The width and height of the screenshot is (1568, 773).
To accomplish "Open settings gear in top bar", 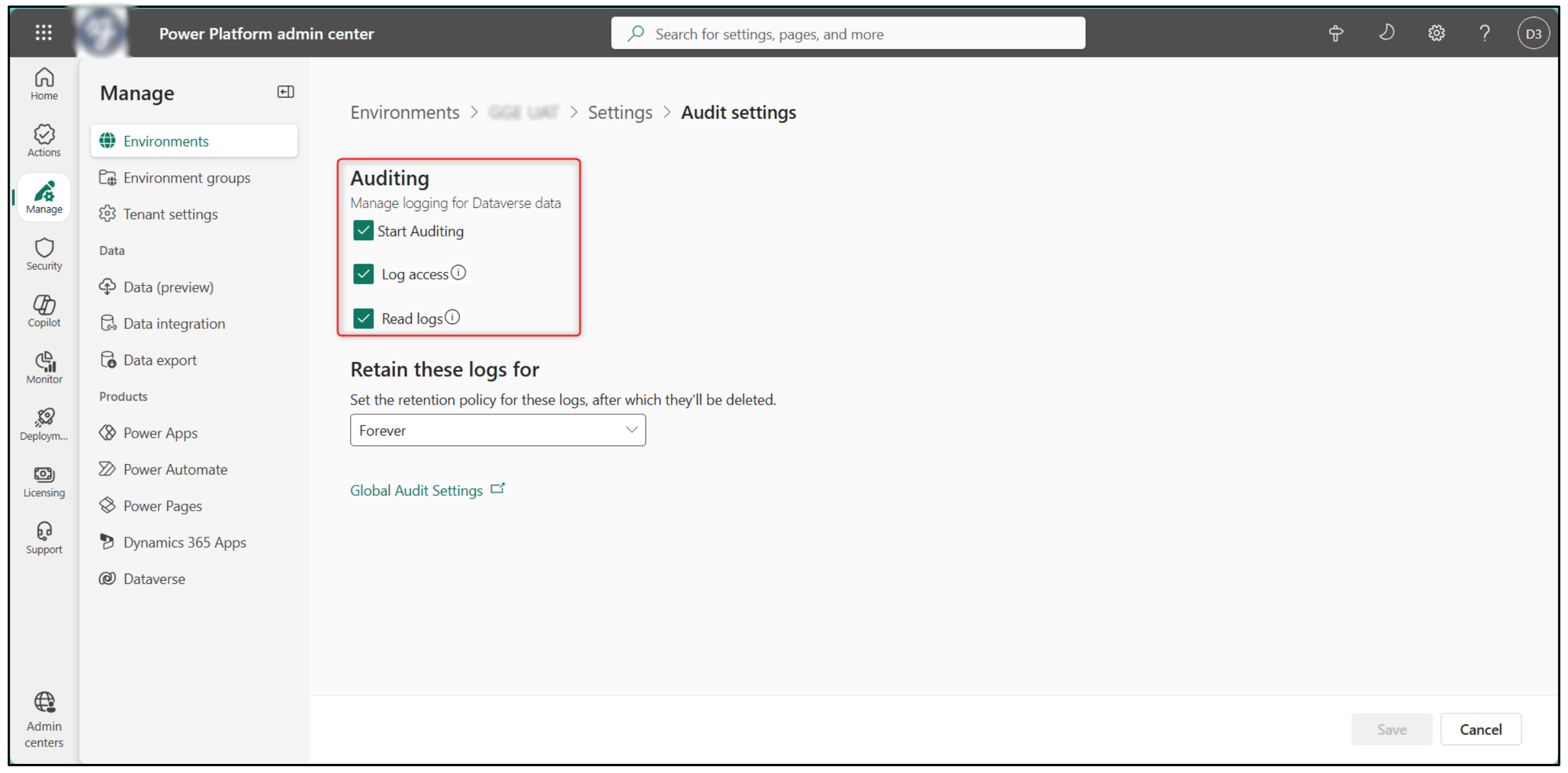I will (1436, 33).
